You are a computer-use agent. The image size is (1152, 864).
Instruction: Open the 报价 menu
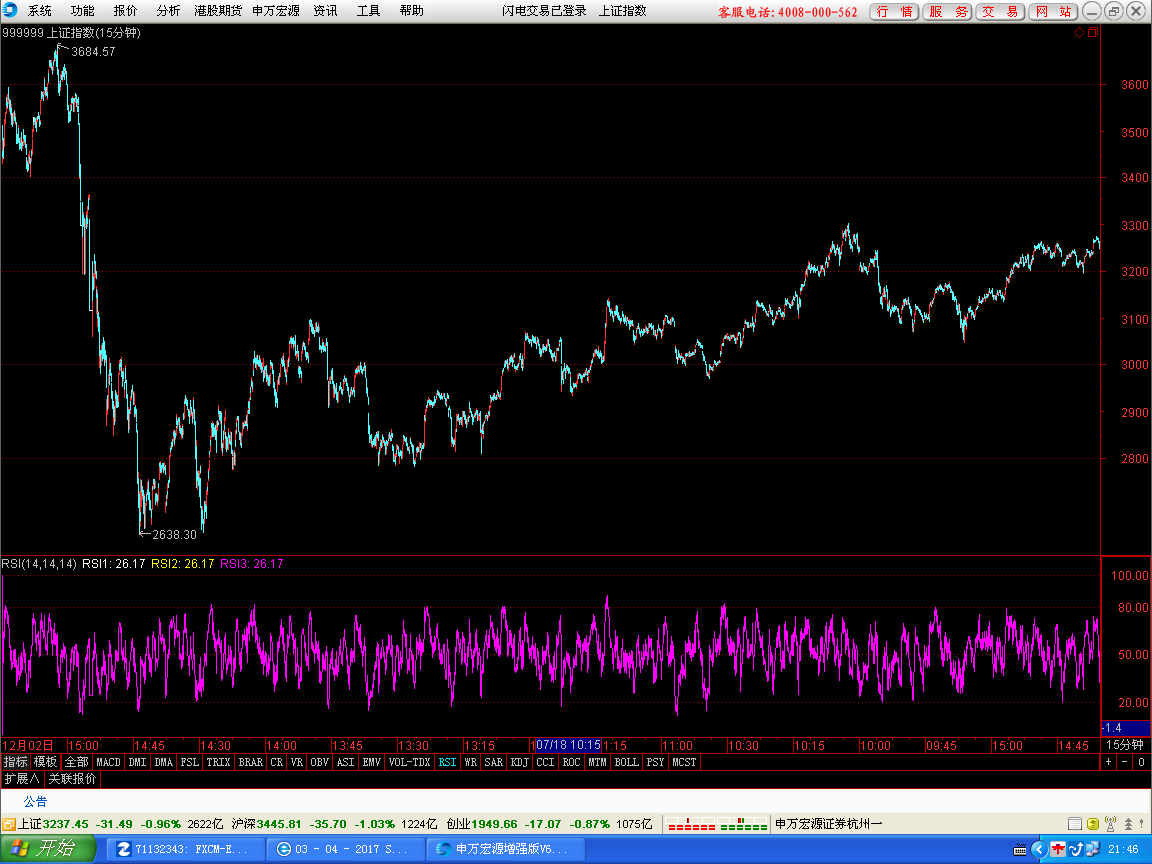[x=125, y=10]
